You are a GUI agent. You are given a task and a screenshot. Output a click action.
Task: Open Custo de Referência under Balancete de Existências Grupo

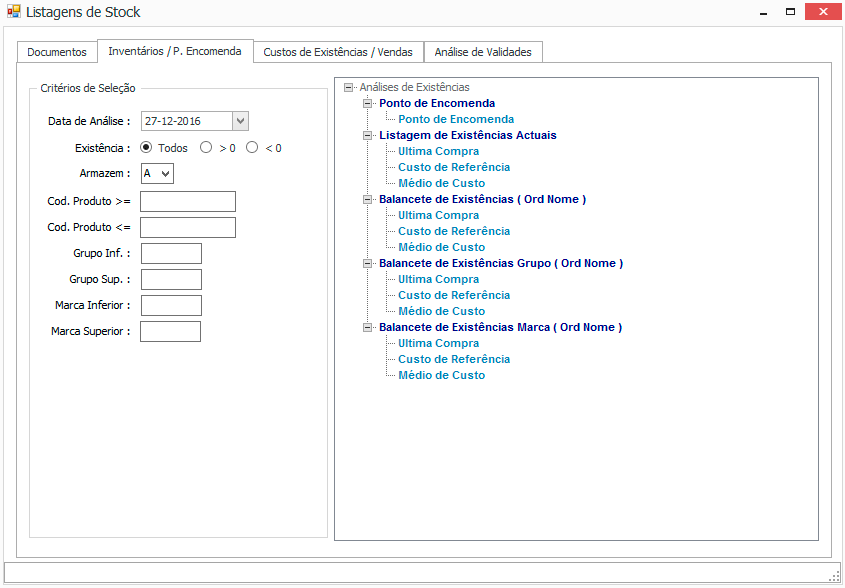pyautogui.click(x=454, y=295)
